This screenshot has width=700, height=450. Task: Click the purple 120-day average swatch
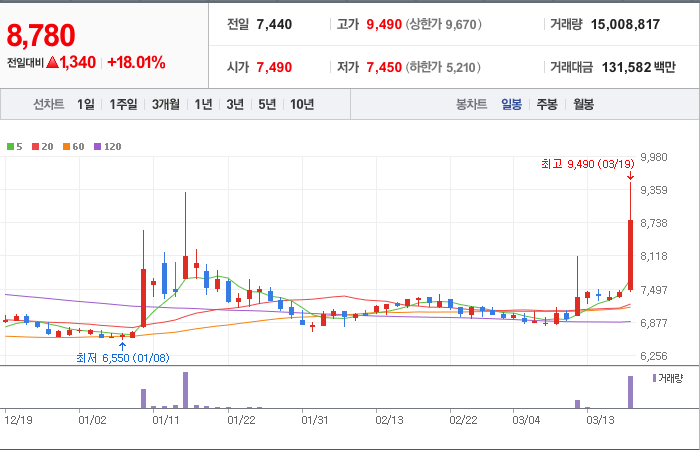98,146
